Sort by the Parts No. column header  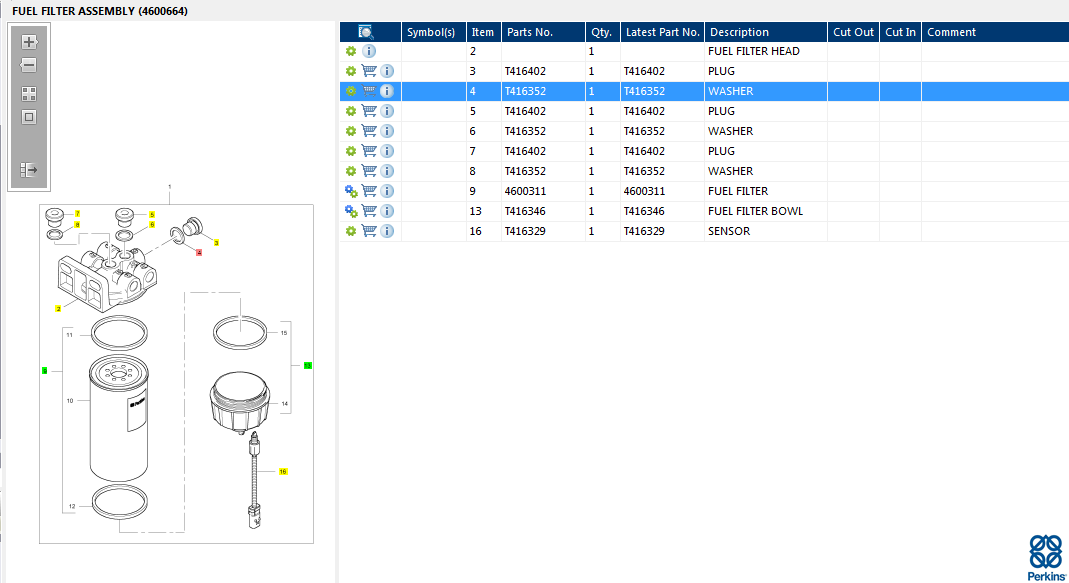(x=542, y=32)
